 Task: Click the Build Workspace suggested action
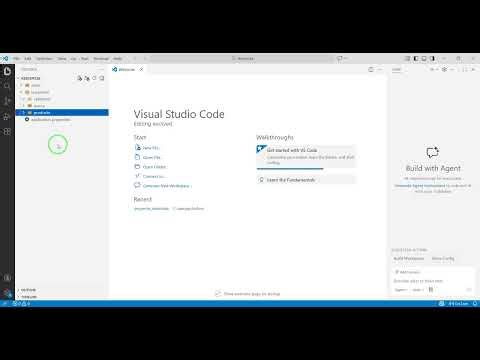pyautogui.click(x=409, y=258)
